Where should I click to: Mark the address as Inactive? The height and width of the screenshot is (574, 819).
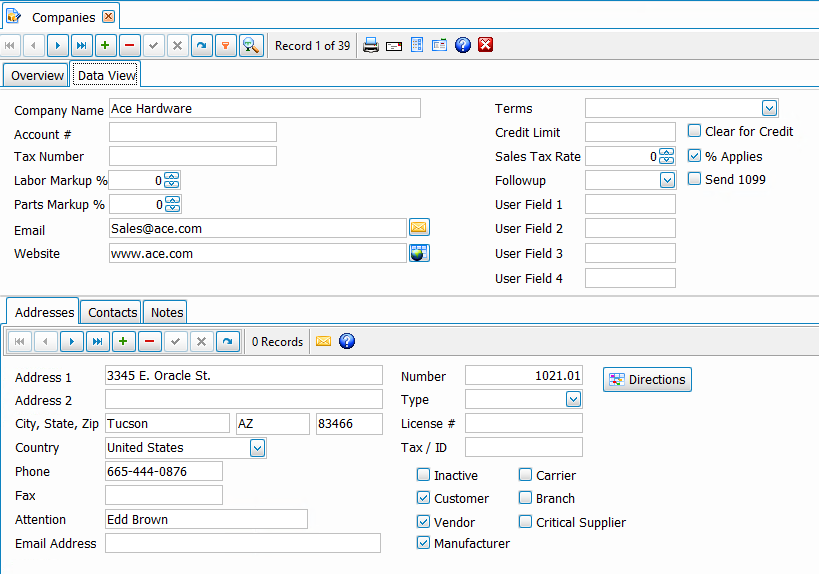coord(424,475)
